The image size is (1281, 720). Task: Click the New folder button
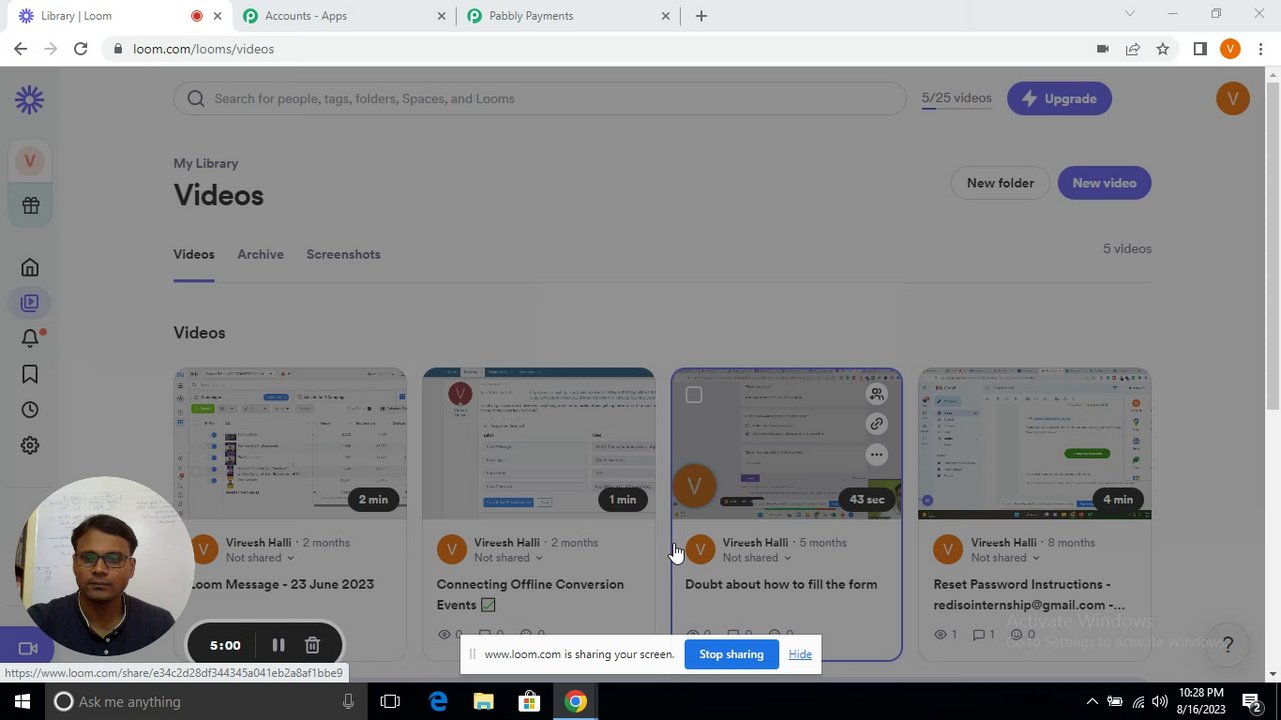point(1000,183)
